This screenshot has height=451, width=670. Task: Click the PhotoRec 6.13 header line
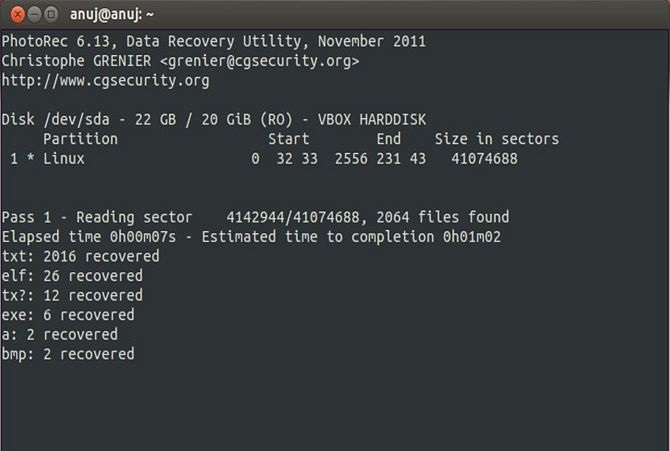click(214, 41)
